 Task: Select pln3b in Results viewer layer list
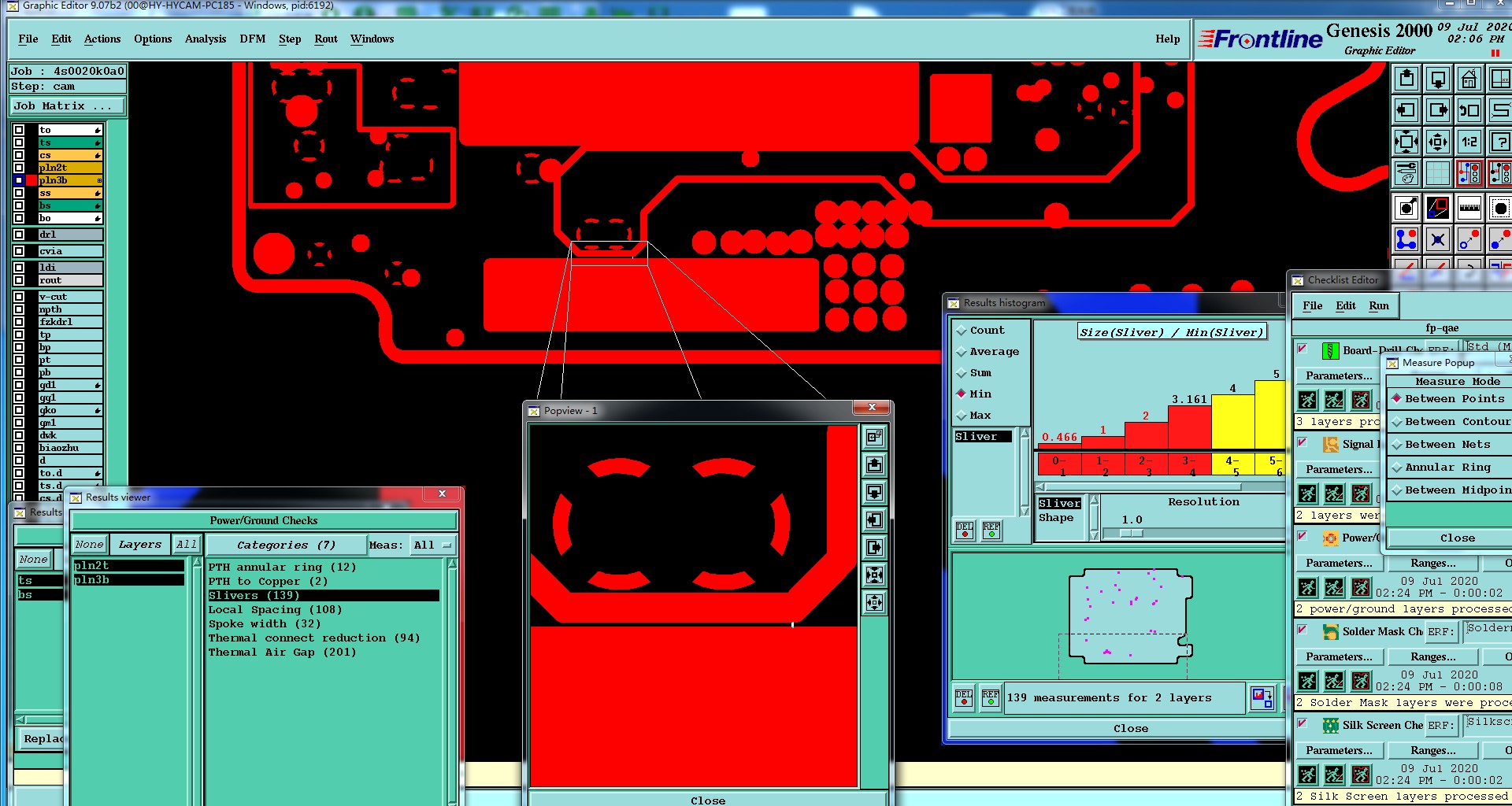[129, 580]
